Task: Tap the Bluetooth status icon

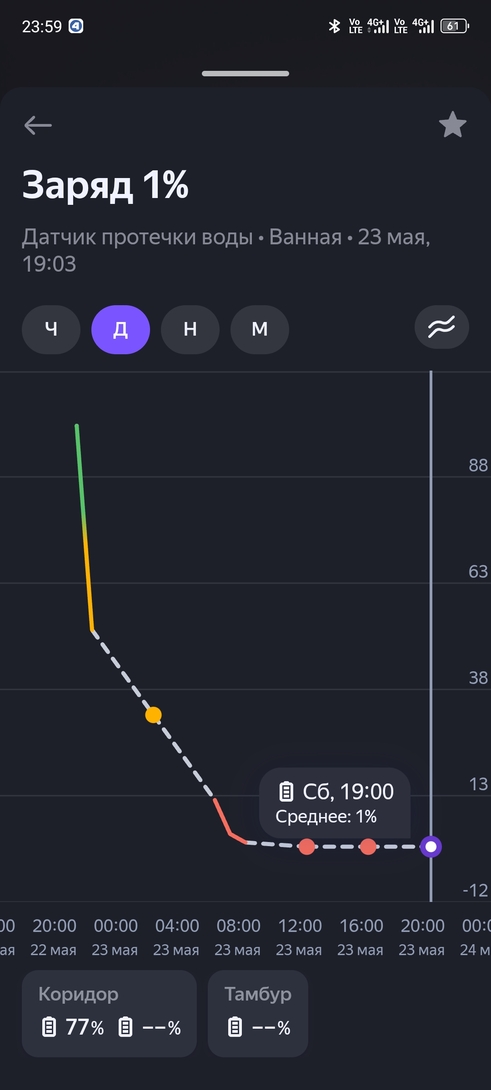Action: (x=334, y=26)
